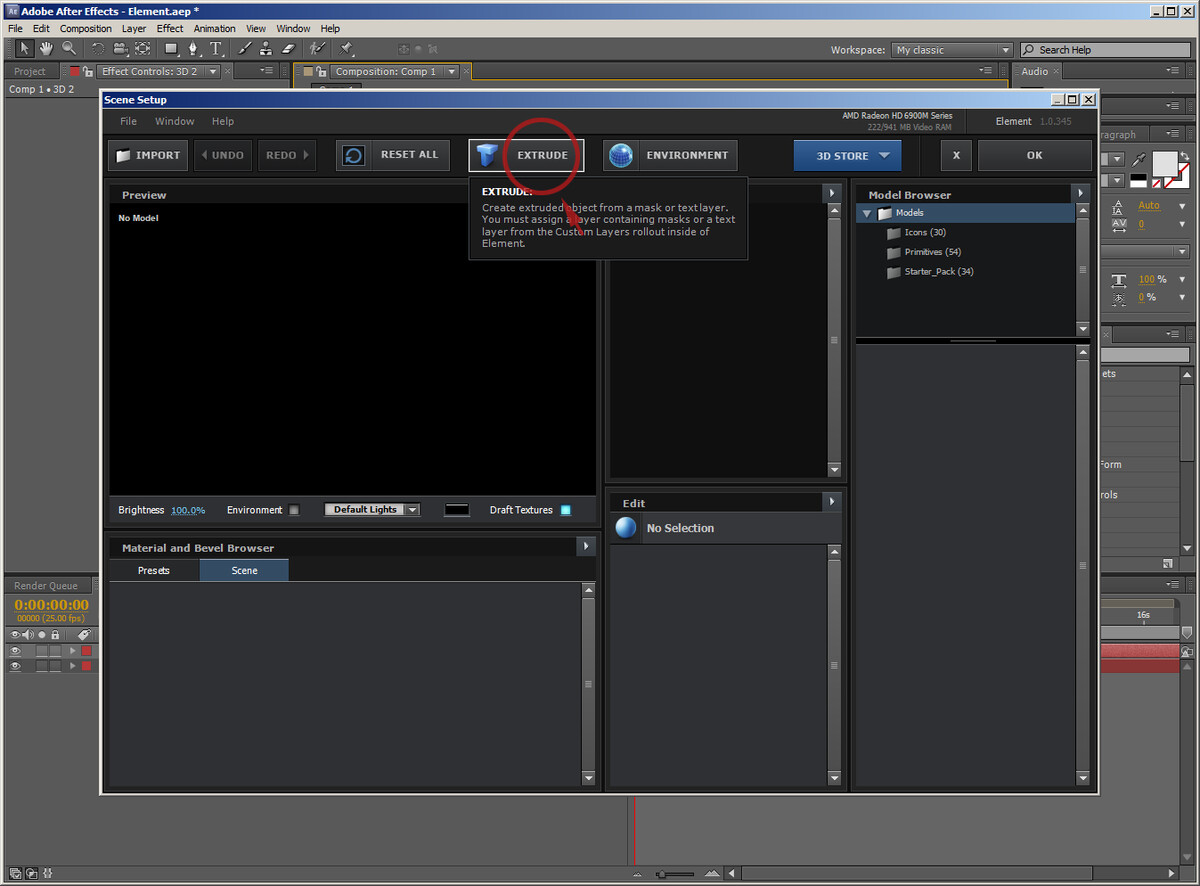Click the OK button in Scene Setup
Viewport: 1200px width, 886px height.
tap(1035, 155)
